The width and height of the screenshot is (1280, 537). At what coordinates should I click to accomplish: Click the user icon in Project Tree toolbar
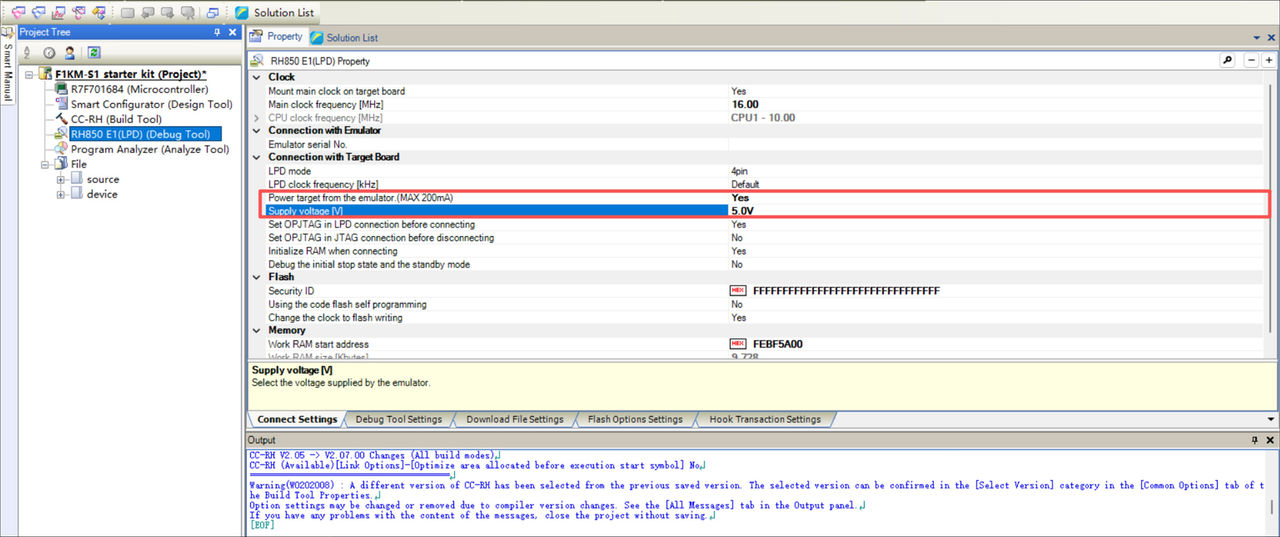[x=70, y=52]
